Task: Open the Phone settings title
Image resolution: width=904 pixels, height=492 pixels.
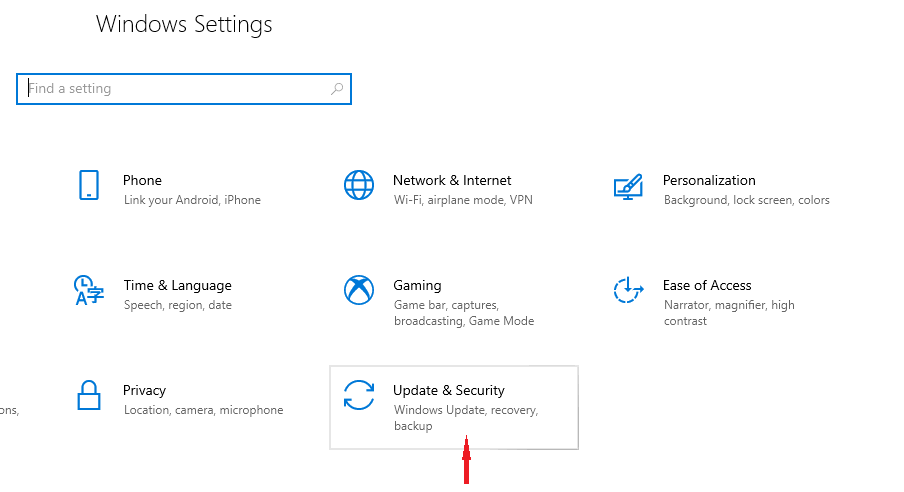Action: [x=142, y=180]
